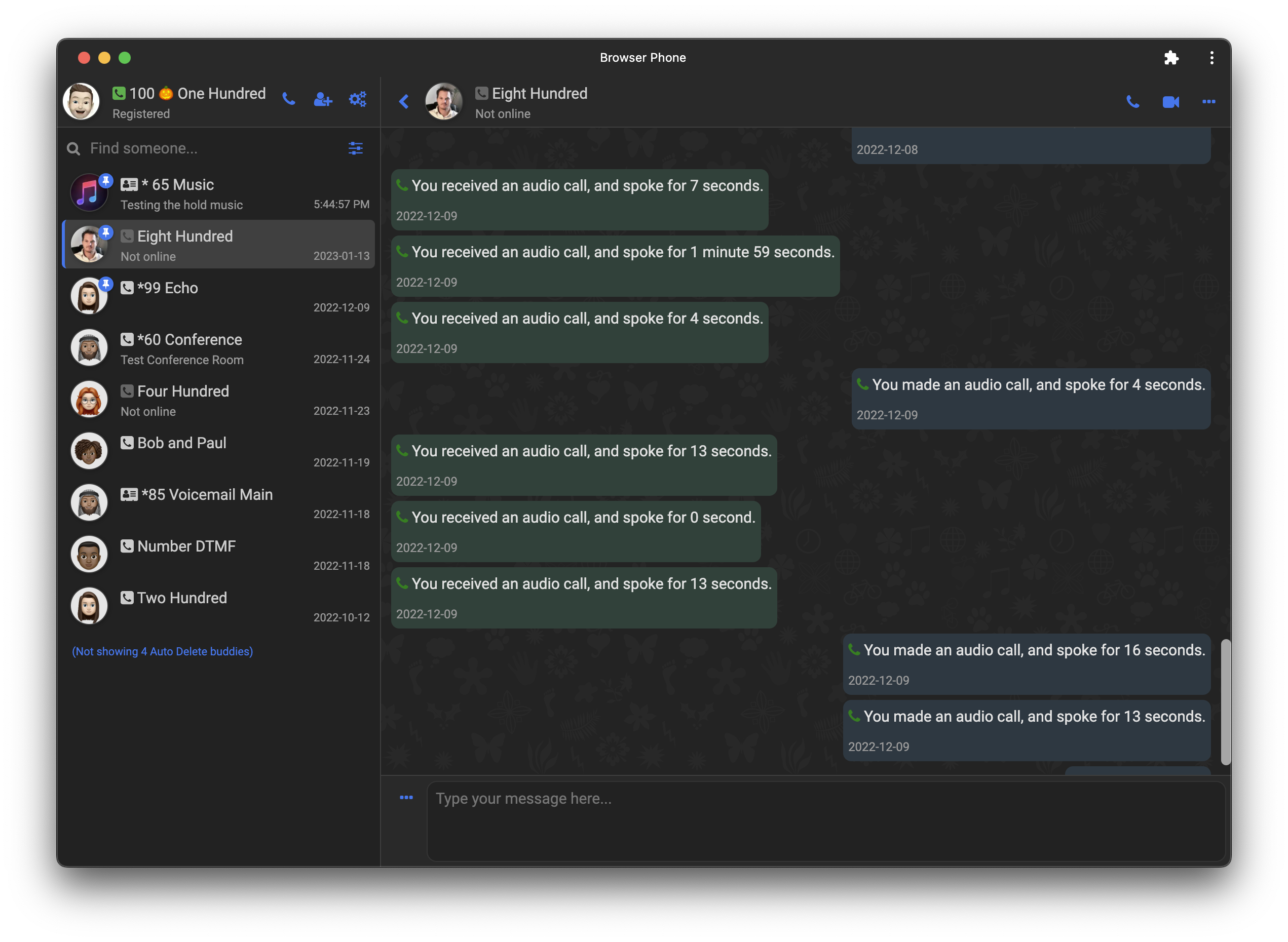The width and height of the screenshot is (1288, 942).
Task: Toggle pin on *99 Echo contact
Action: pos(106,284)
